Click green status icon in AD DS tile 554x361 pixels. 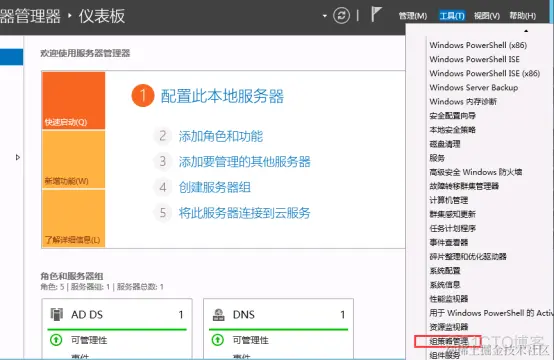click(56, 340)
